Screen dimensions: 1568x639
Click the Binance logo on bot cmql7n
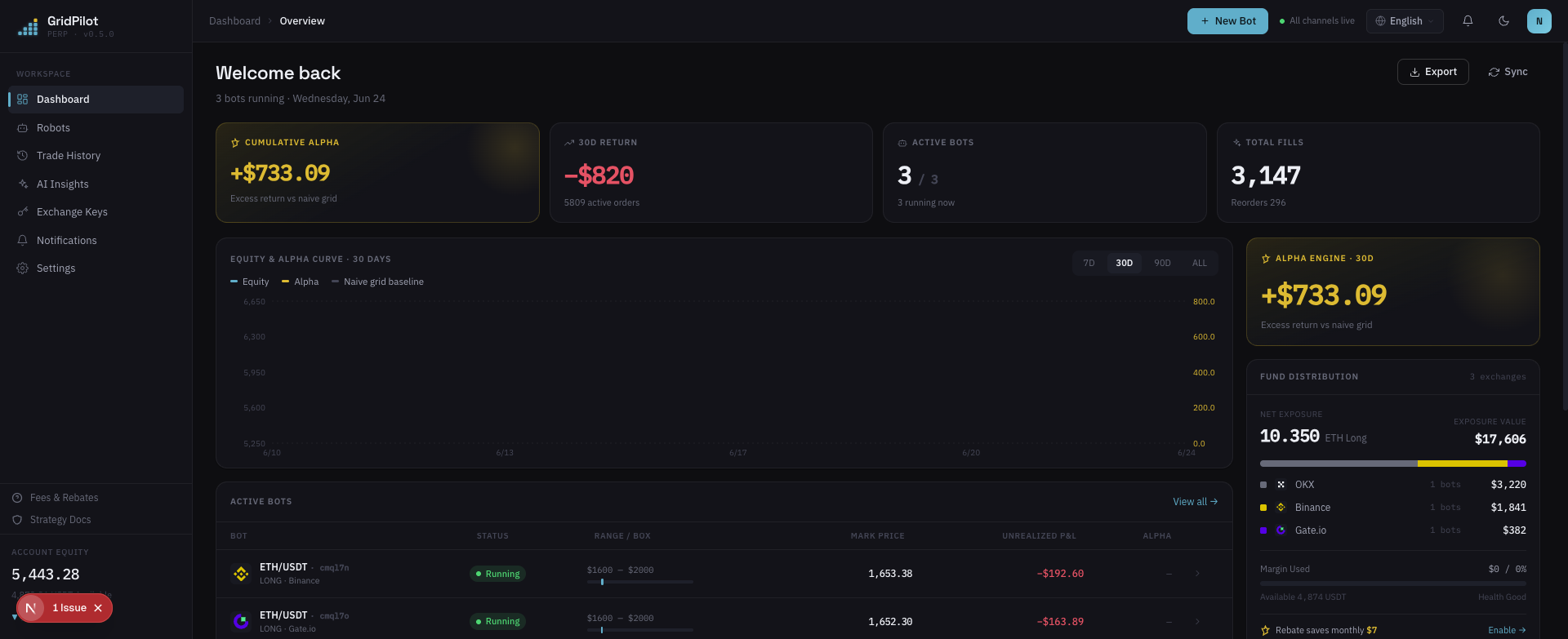[241, 574]
